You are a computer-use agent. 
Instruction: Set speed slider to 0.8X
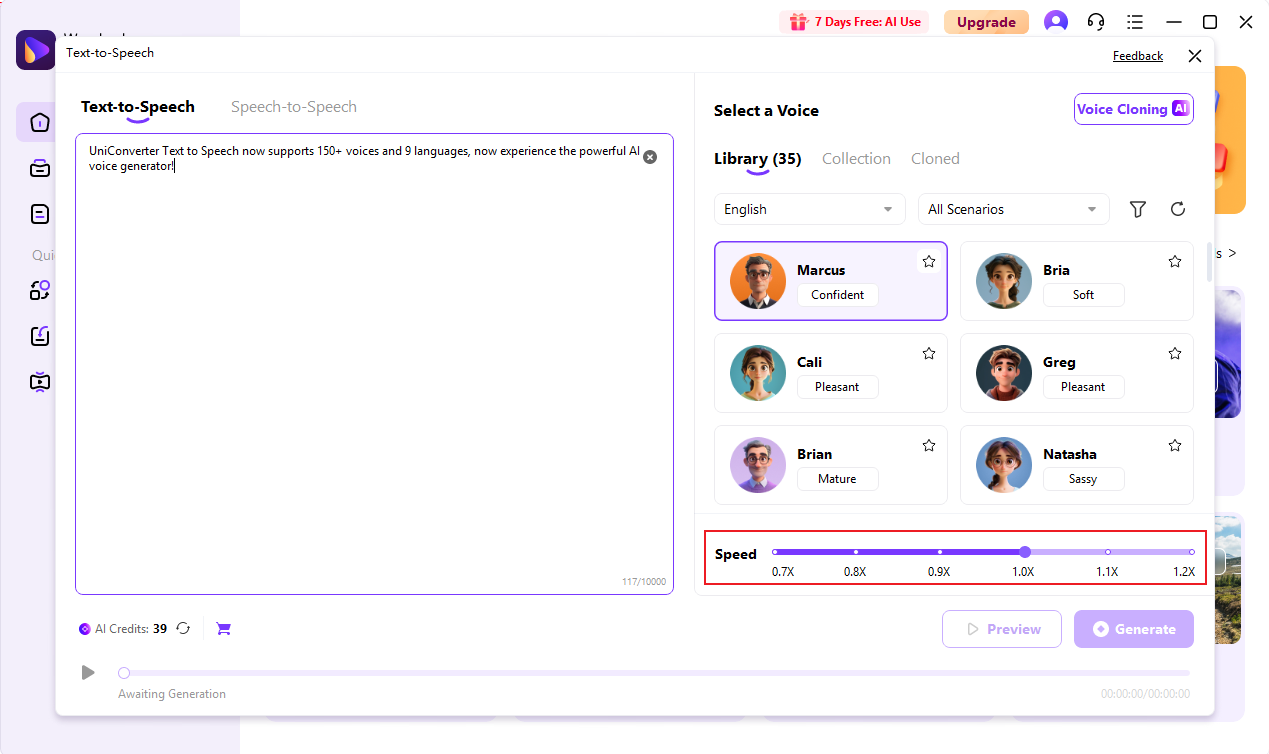pos(856,552)
